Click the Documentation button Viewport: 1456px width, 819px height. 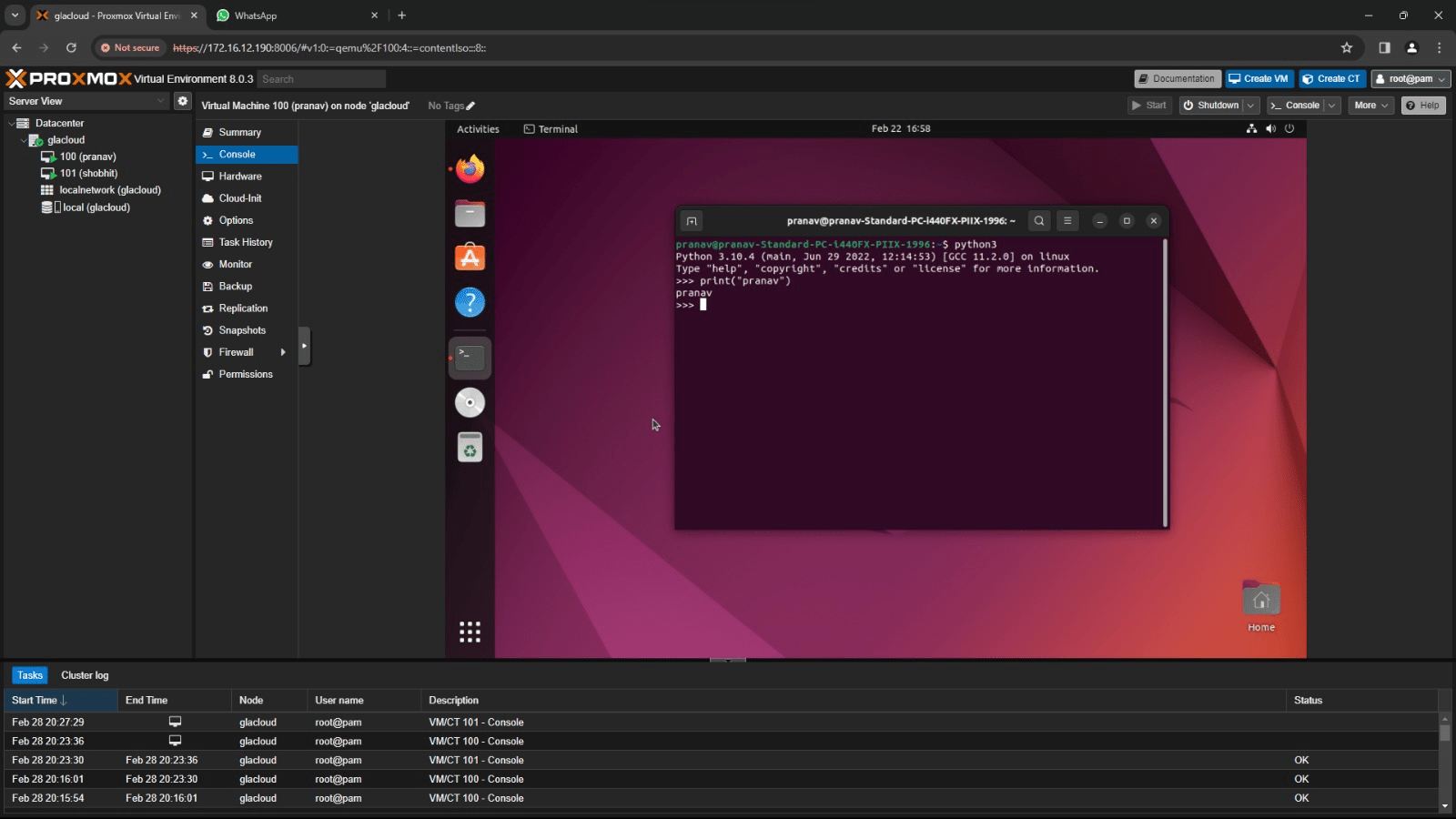click(1177, 79)
